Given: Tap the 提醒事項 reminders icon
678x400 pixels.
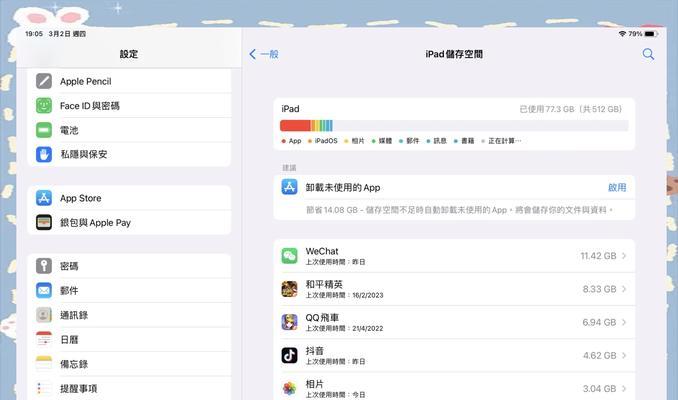Looking at the screenshot, I should click(x=44, y=388).
